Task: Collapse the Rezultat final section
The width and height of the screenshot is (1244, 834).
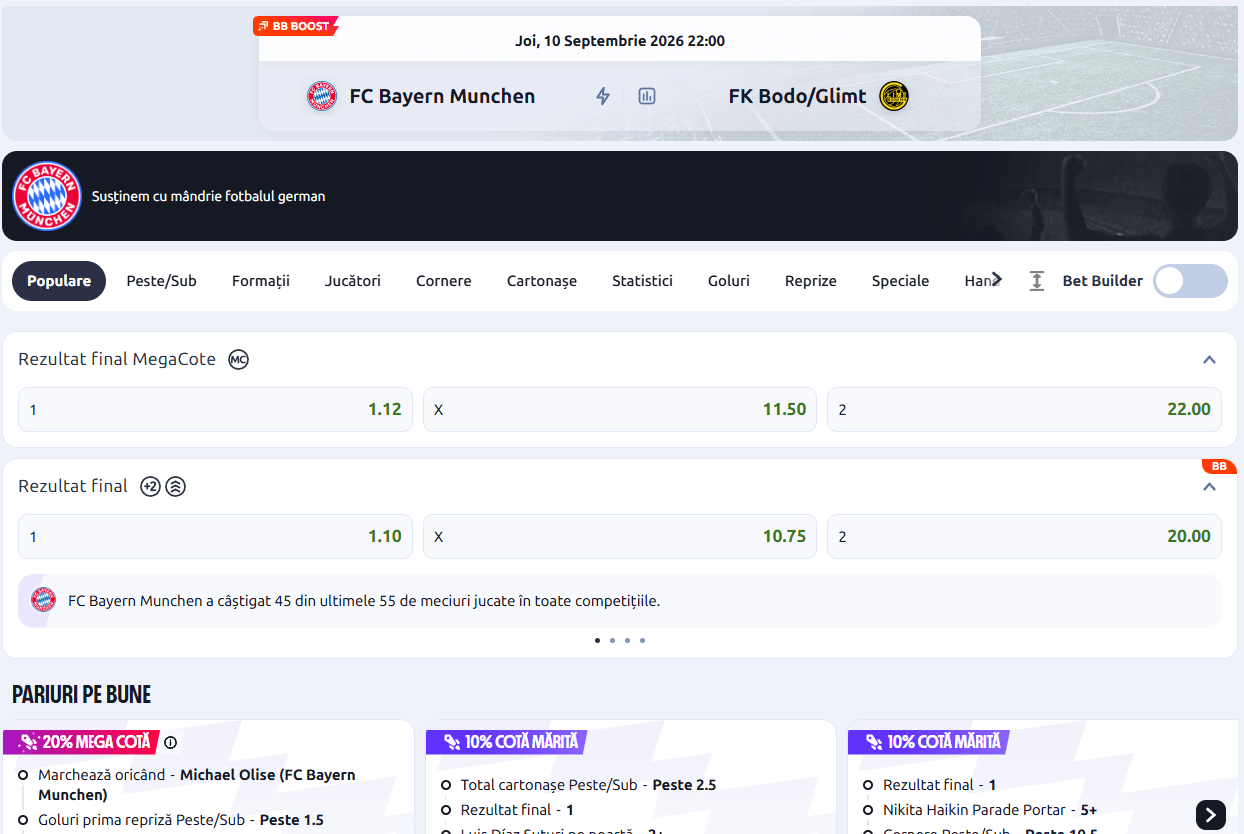Action: (1209, 486)
